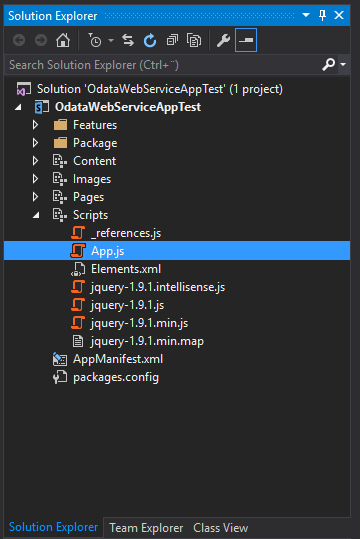Click the magnifier search icon
The height and width of the screenshot is (539, 362).
click(x=329, y=64)
